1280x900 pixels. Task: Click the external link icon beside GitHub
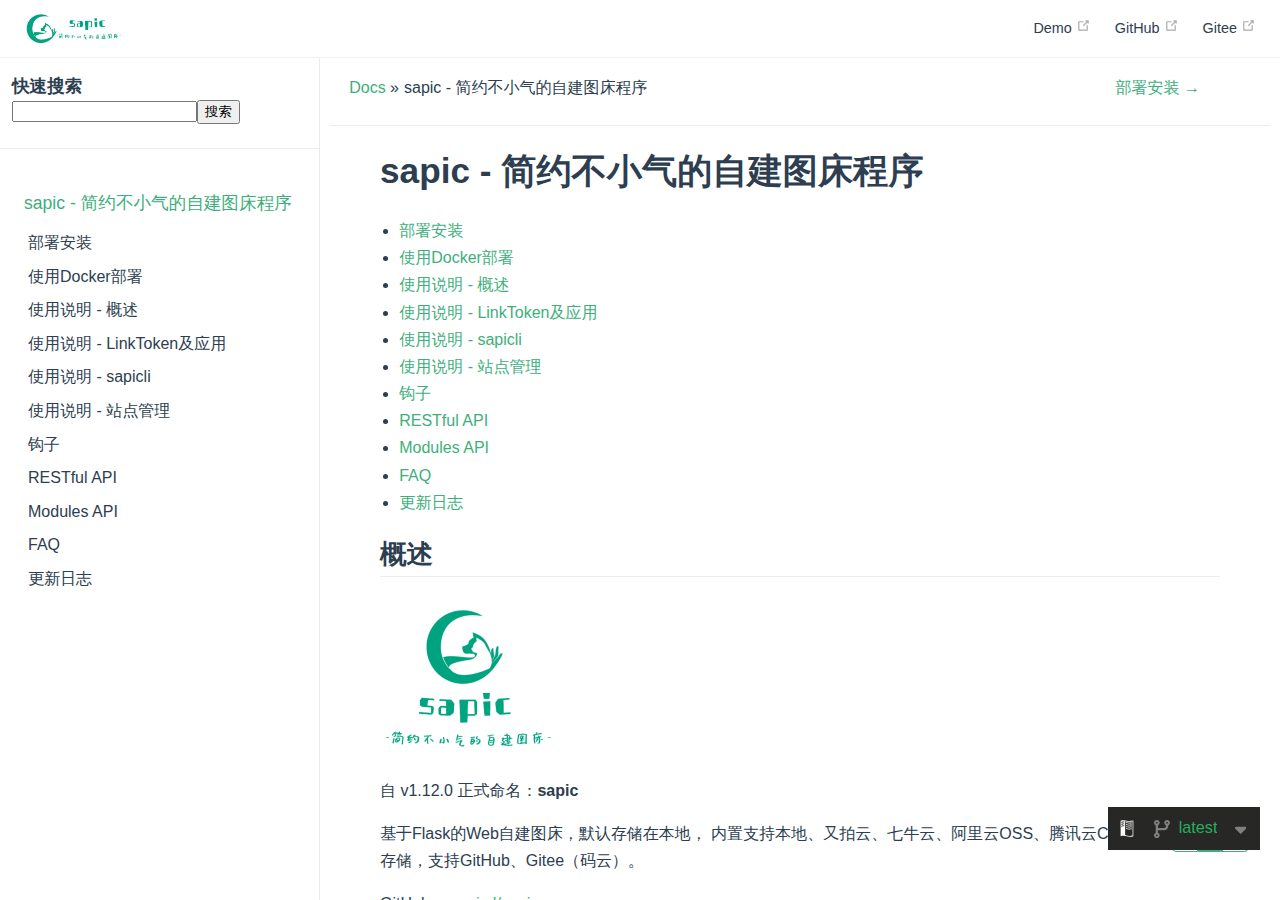1171,26
